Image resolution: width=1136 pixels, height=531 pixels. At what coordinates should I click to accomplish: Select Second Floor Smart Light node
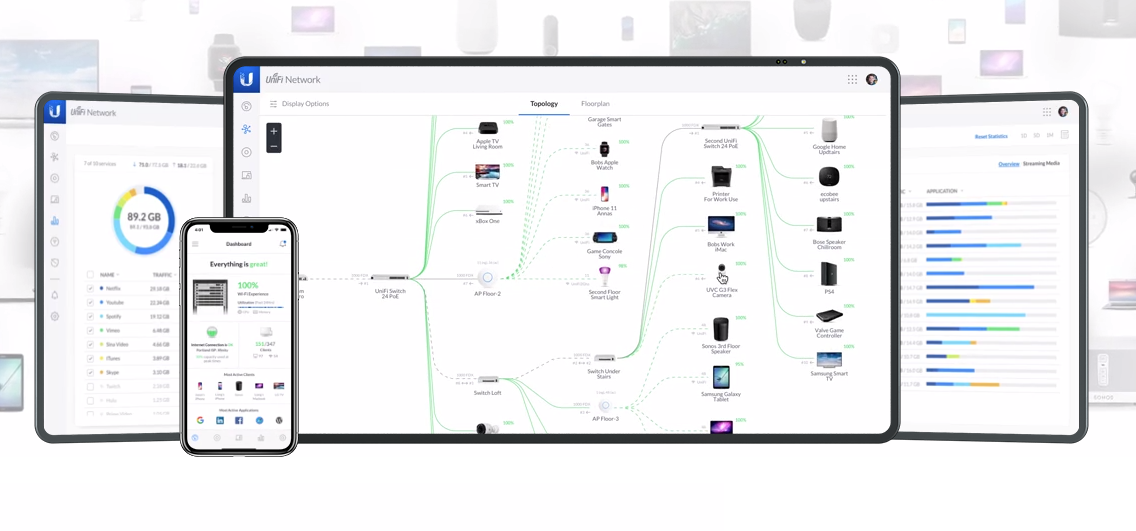[x=604, y=283]
